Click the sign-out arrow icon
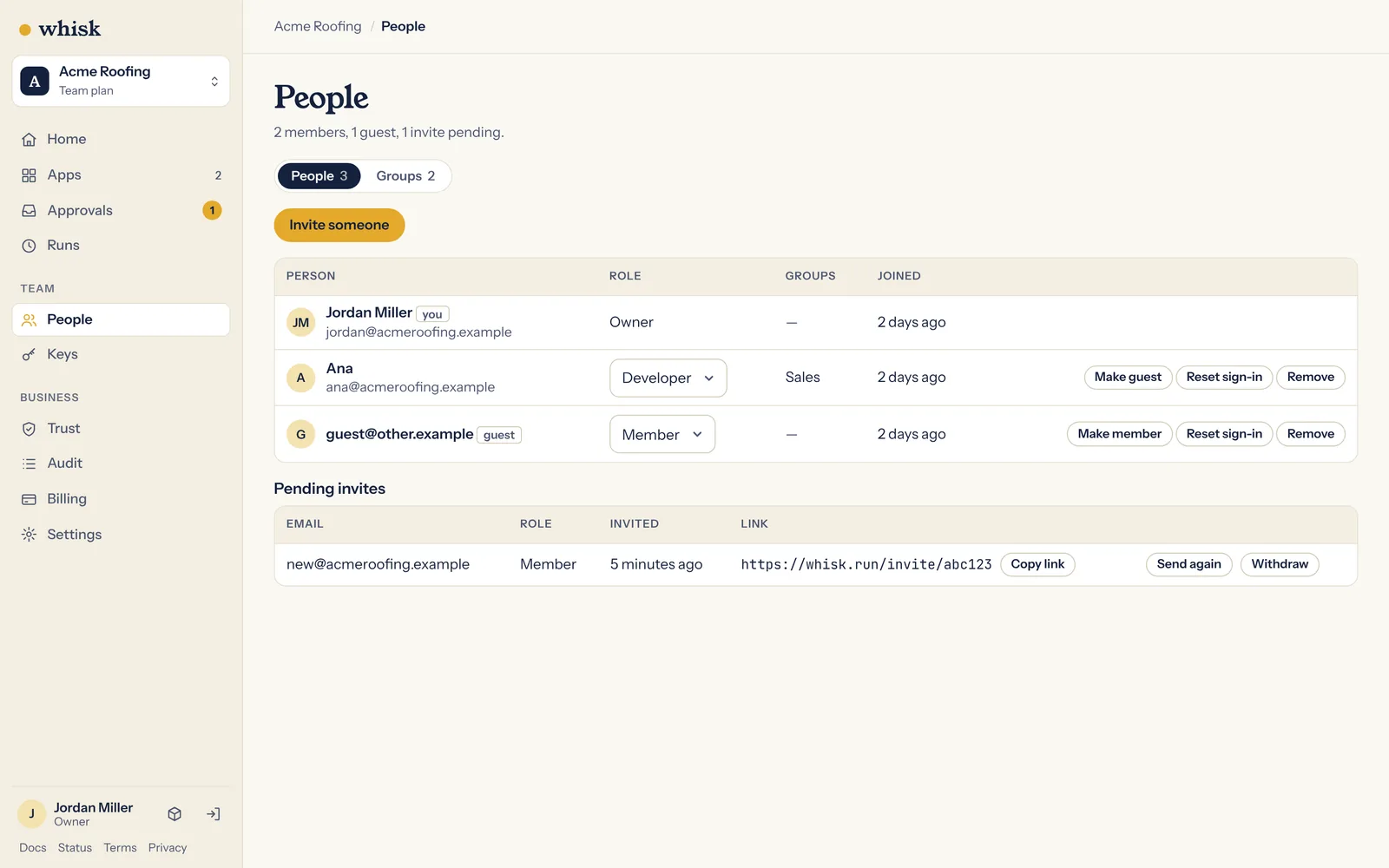This screenshot has height=868, width=1389. [x=214, y=814]
